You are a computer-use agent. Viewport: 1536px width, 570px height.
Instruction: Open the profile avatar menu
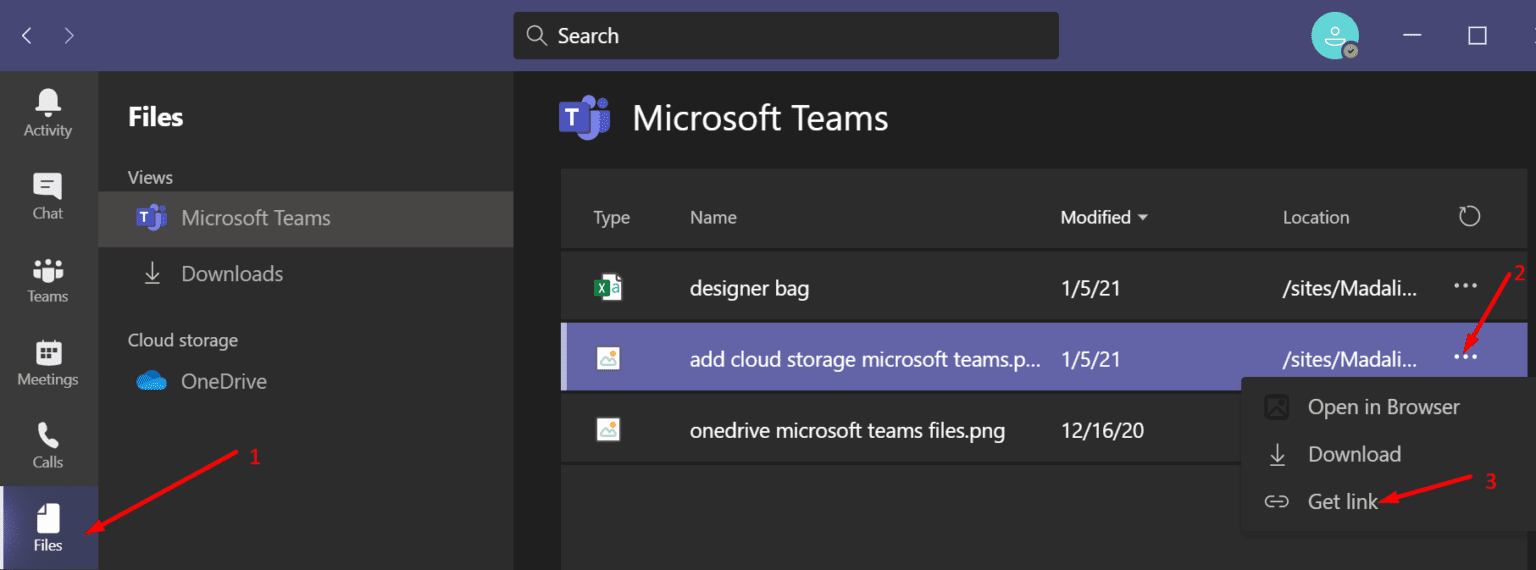coord(1334,36)
